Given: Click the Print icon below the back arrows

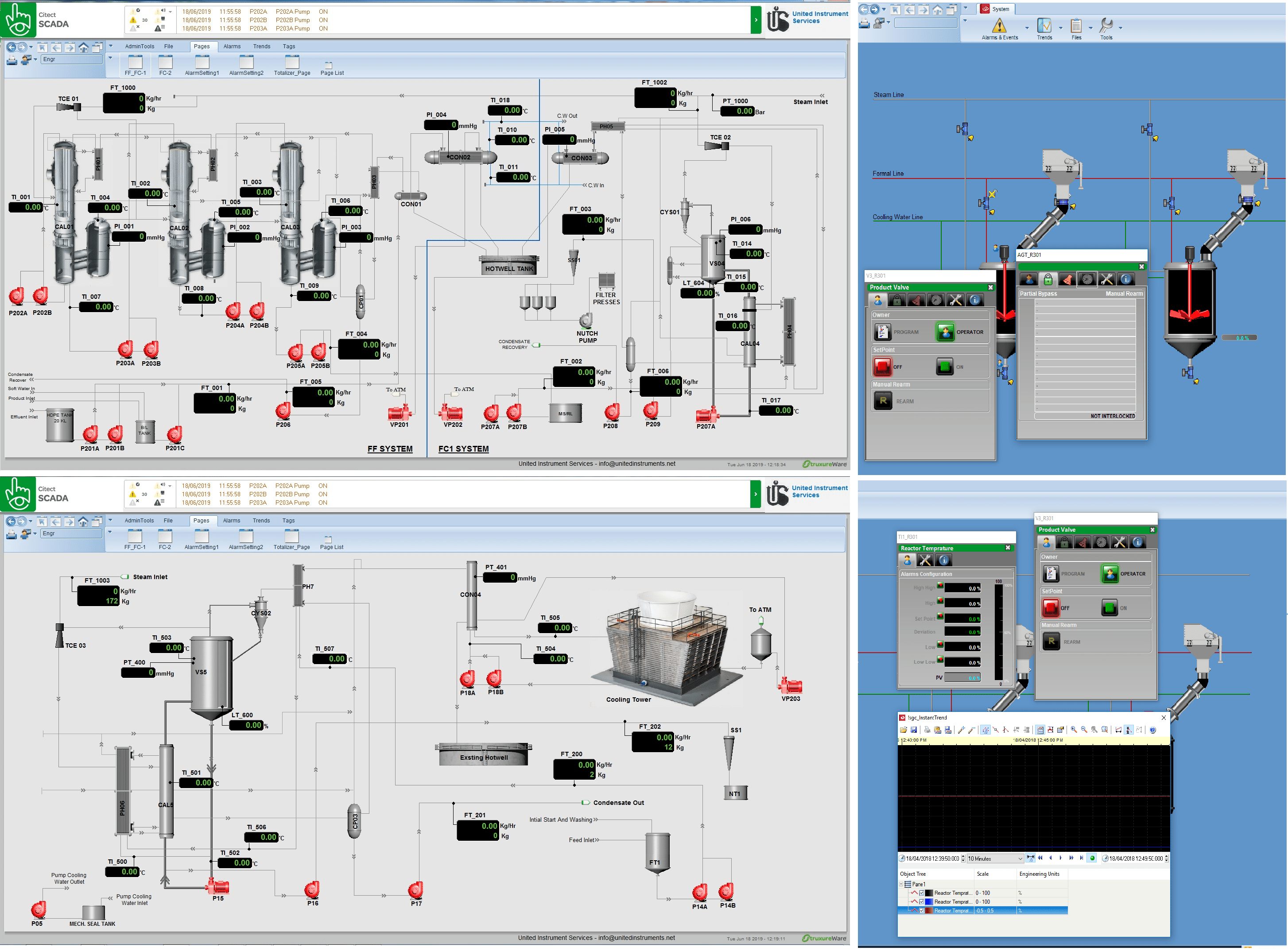Looking at the screenshot, I should click(x=12, y=60).
